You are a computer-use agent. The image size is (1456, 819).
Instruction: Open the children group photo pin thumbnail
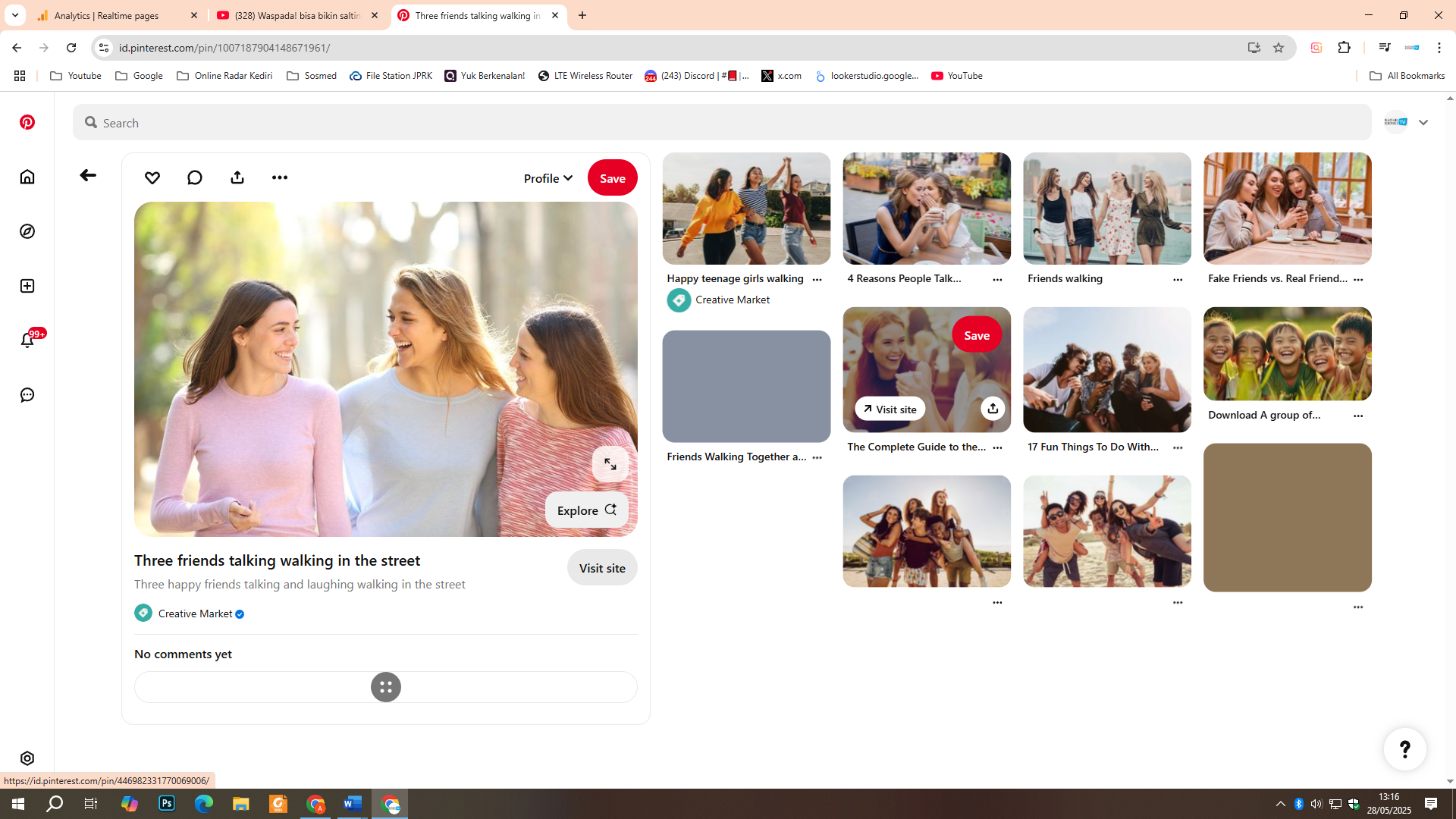click(x=1288, y=354)
